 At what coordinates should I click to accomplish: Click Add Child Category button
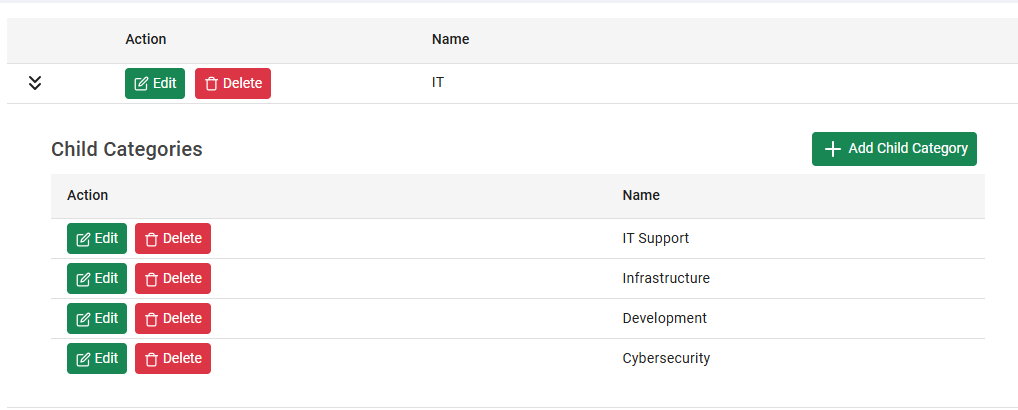[894, 149]
